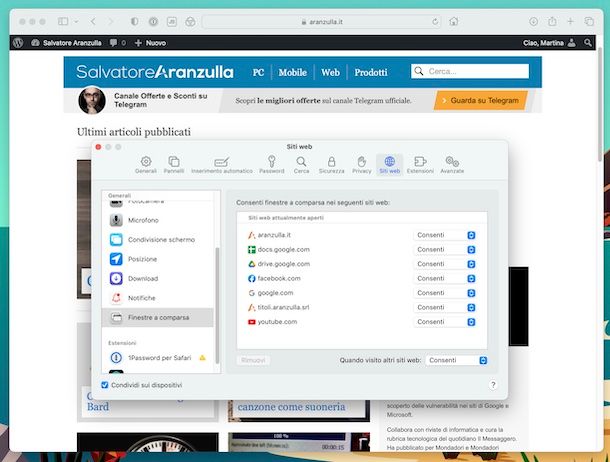
Task: Open permission dropdown for youtube.com
Action: click(444, 322)
